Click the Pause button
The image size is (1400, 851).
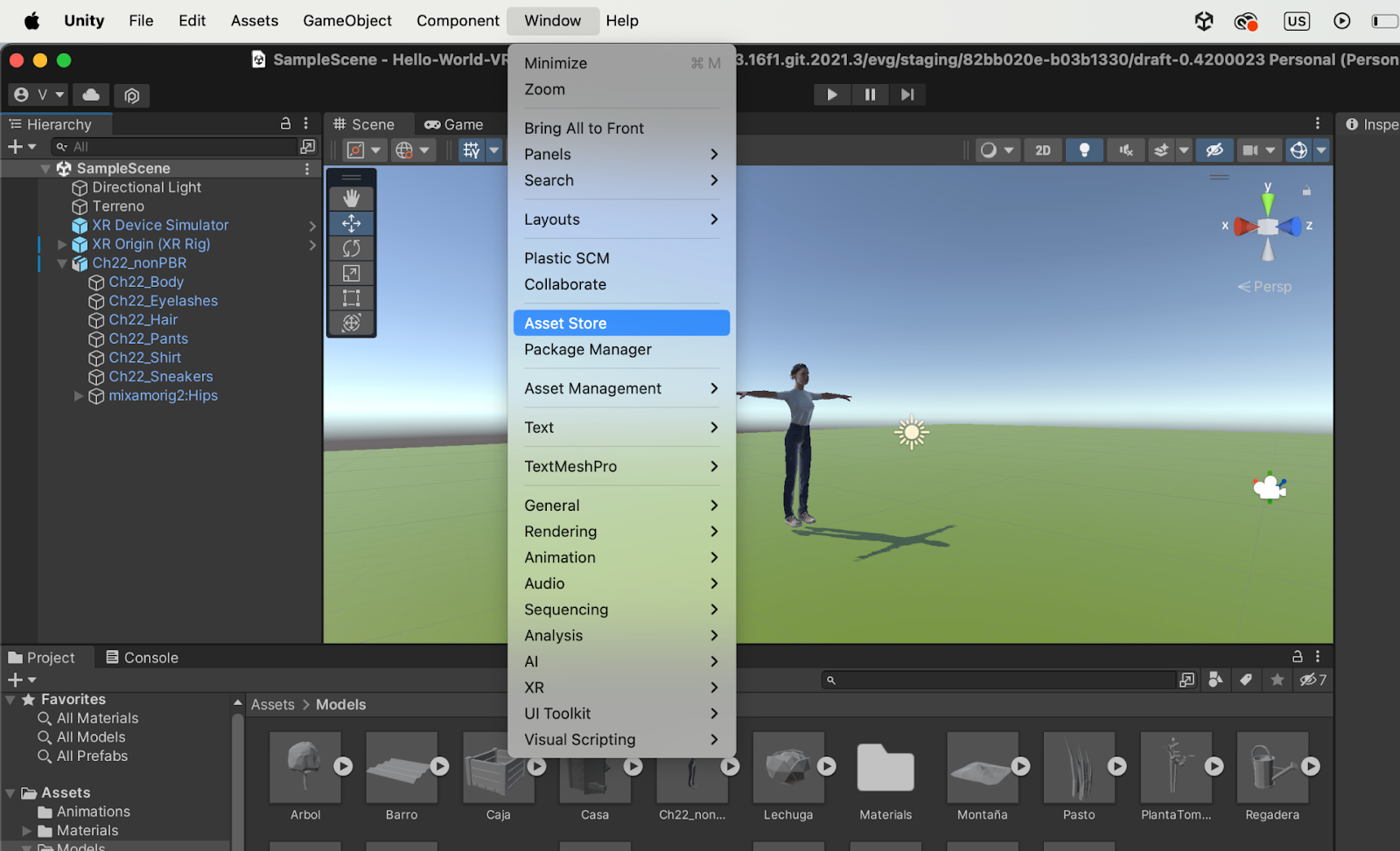[x=870, y=94]
